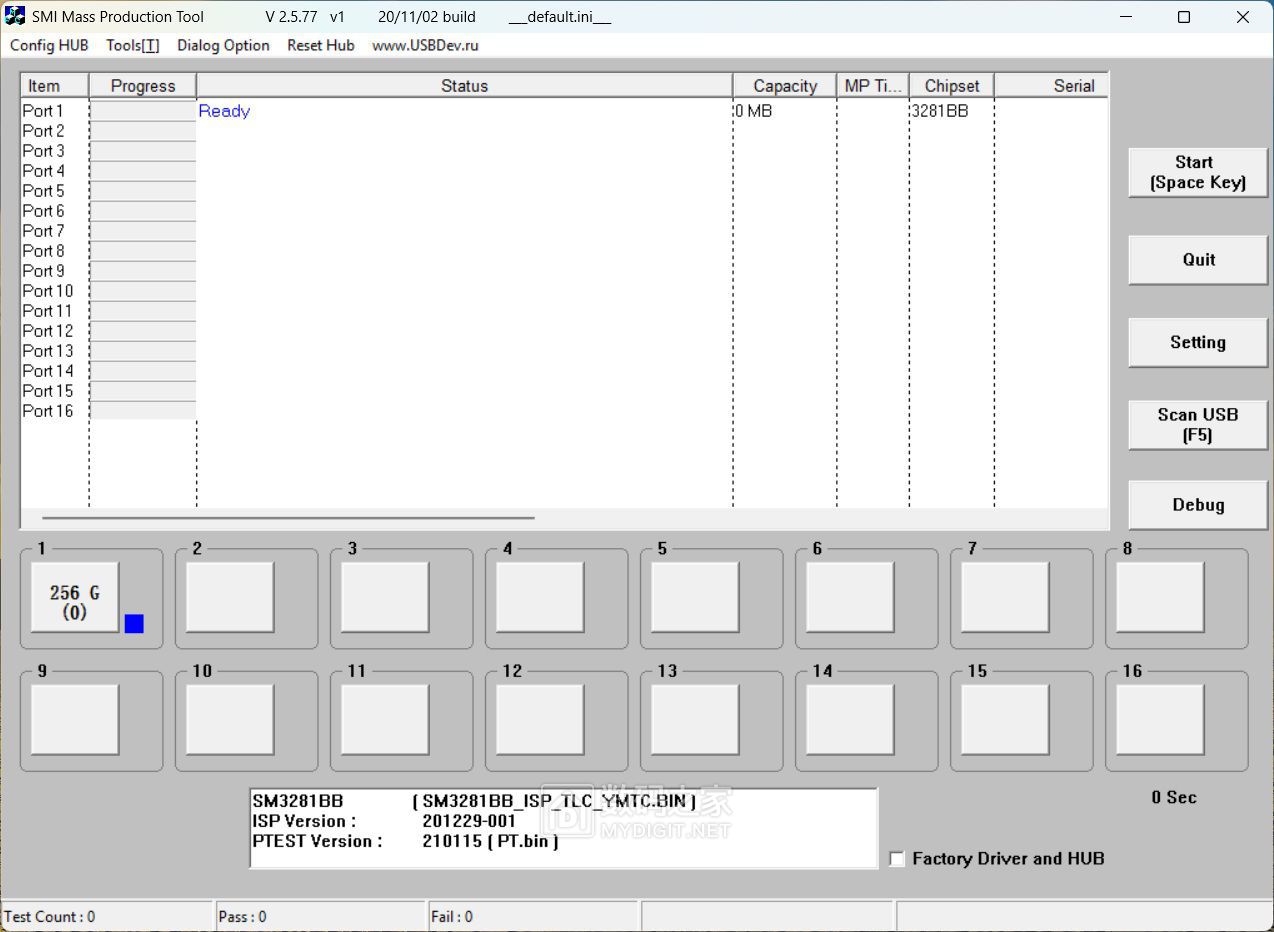Click port slot 5 box
This screenshot has height=932, width=1274.
[695, 597]
